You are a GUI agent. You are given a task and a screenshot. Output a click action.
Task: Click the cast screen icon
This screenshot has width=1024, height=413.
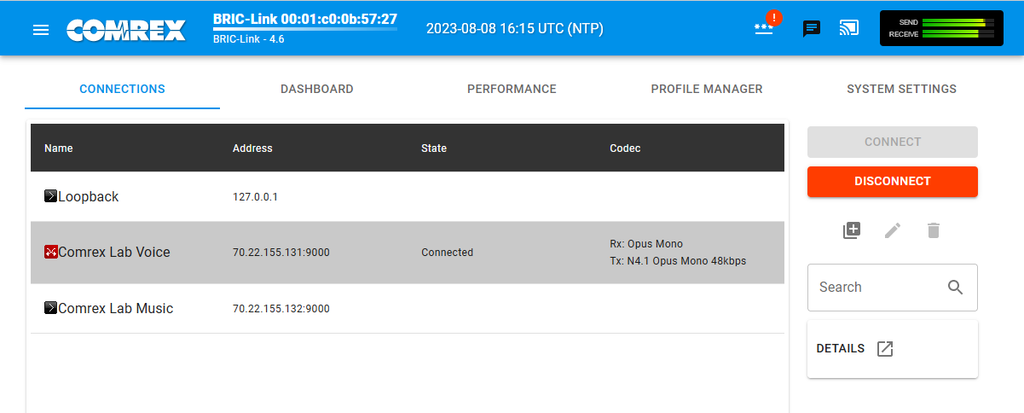[849, 28]
